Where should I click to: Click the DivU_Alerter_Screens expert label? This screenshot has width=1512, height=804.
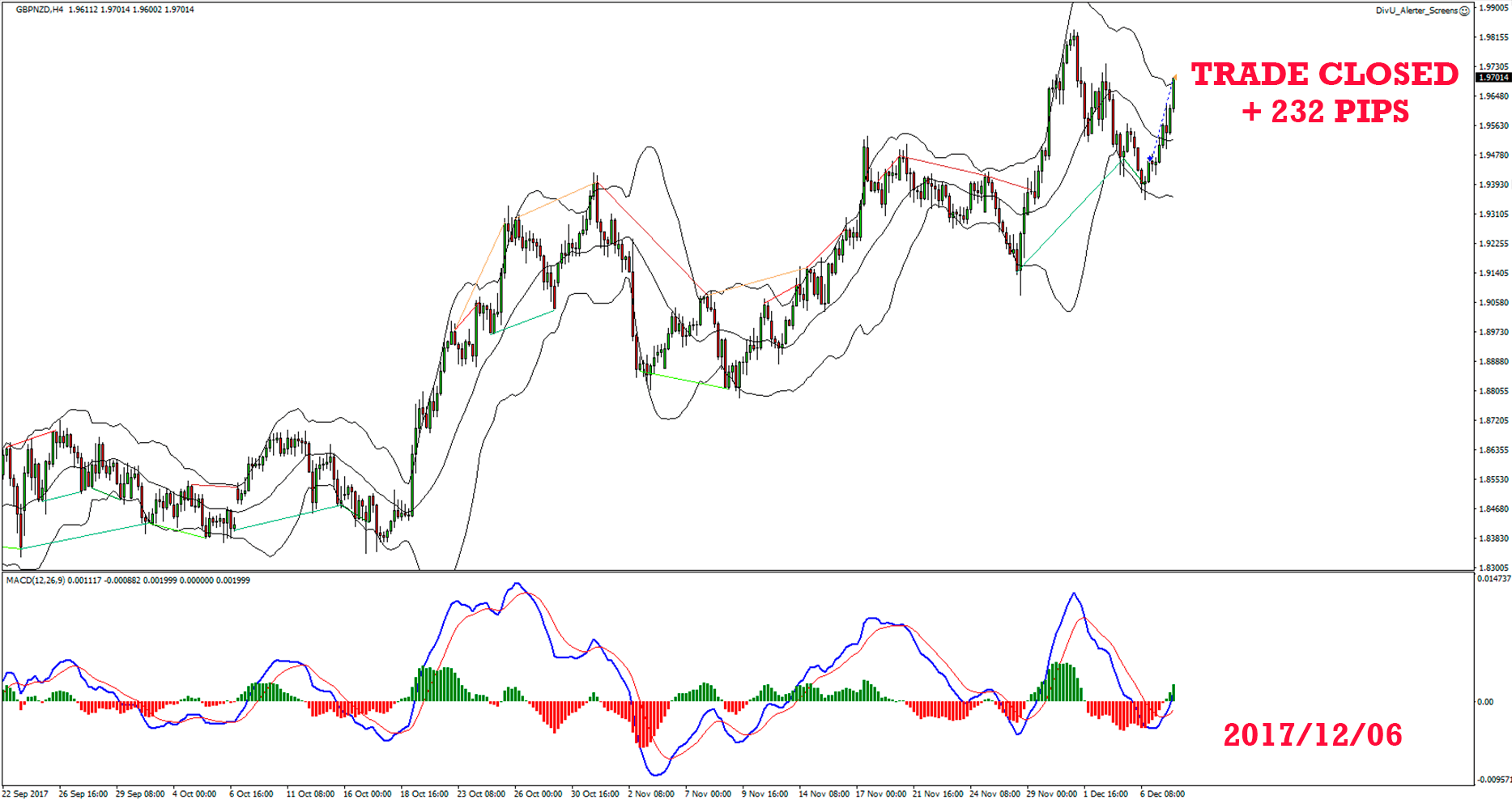[1416, 11]
